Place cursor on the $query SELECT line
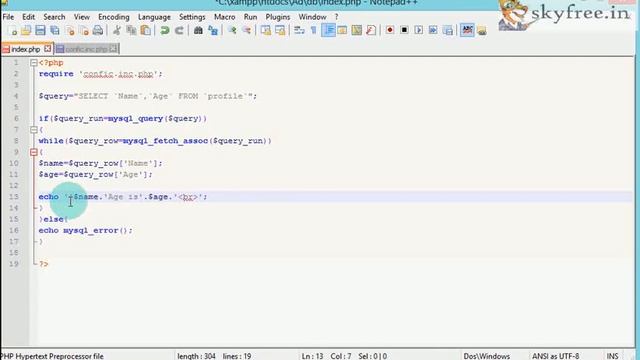The width and height of the screenshot is (640, 360). 148,96
